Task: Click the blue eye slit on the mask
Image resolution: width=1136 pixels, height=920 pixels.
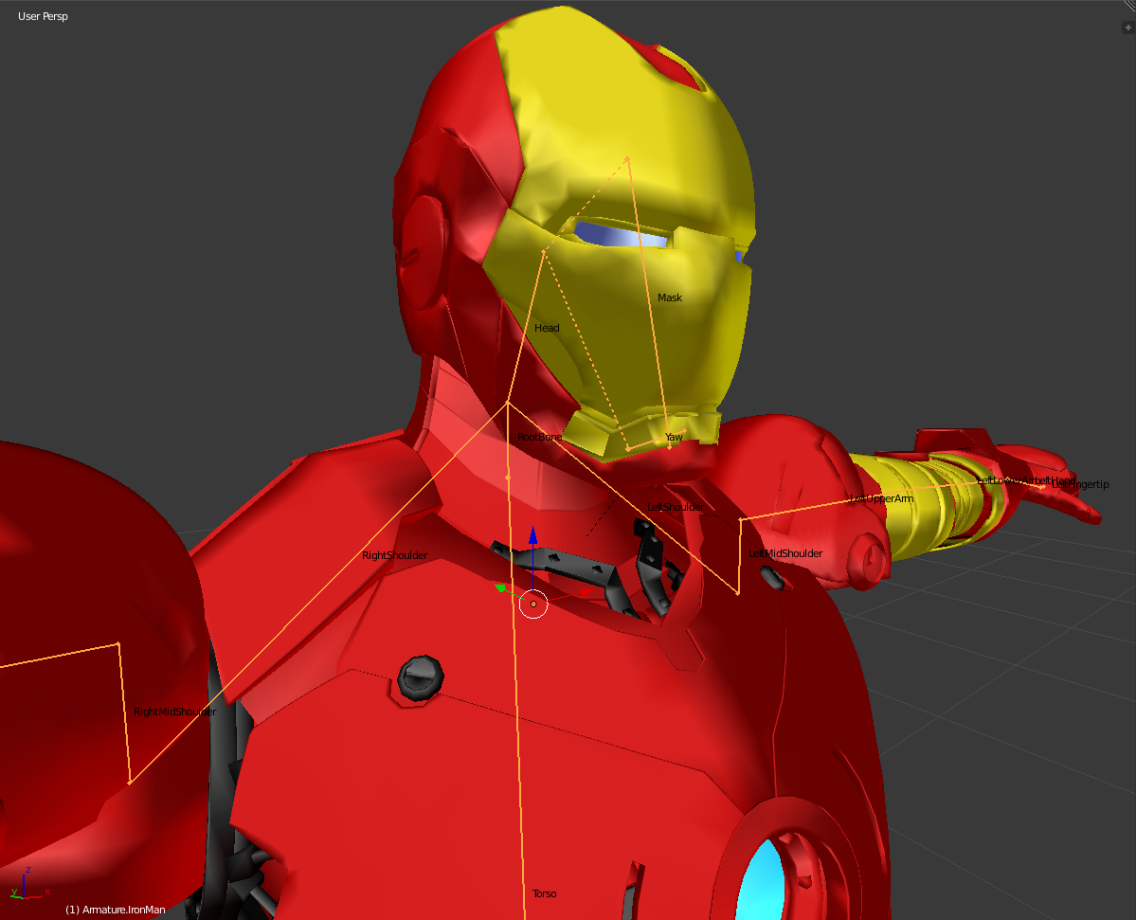Action: tap(622, 235)
